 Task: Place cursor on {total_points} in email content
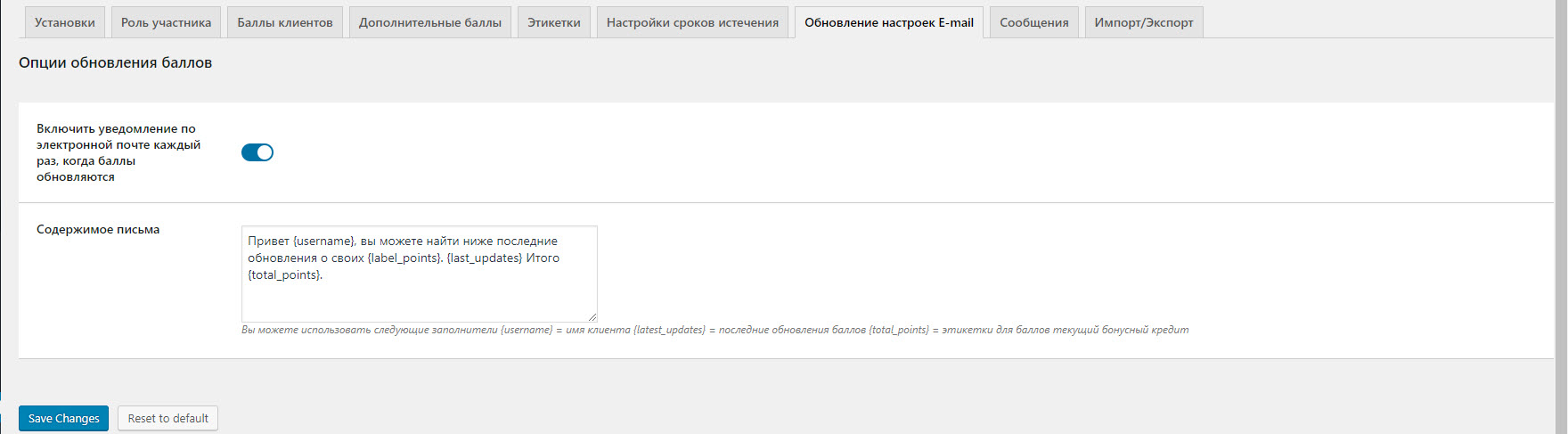tap(284, 274)
